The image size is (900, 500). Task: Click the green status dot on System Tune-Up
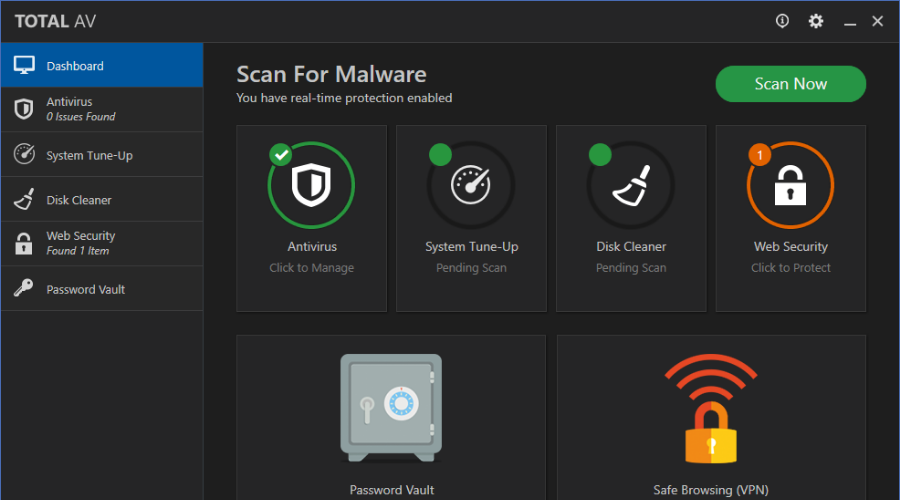tap(440, 154)
